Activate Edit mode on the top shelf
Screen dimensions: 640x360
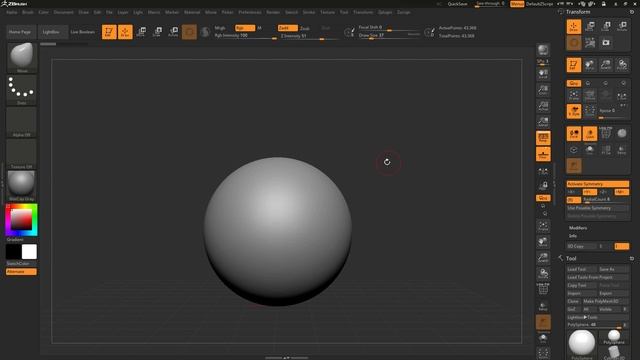pos(109,32)
